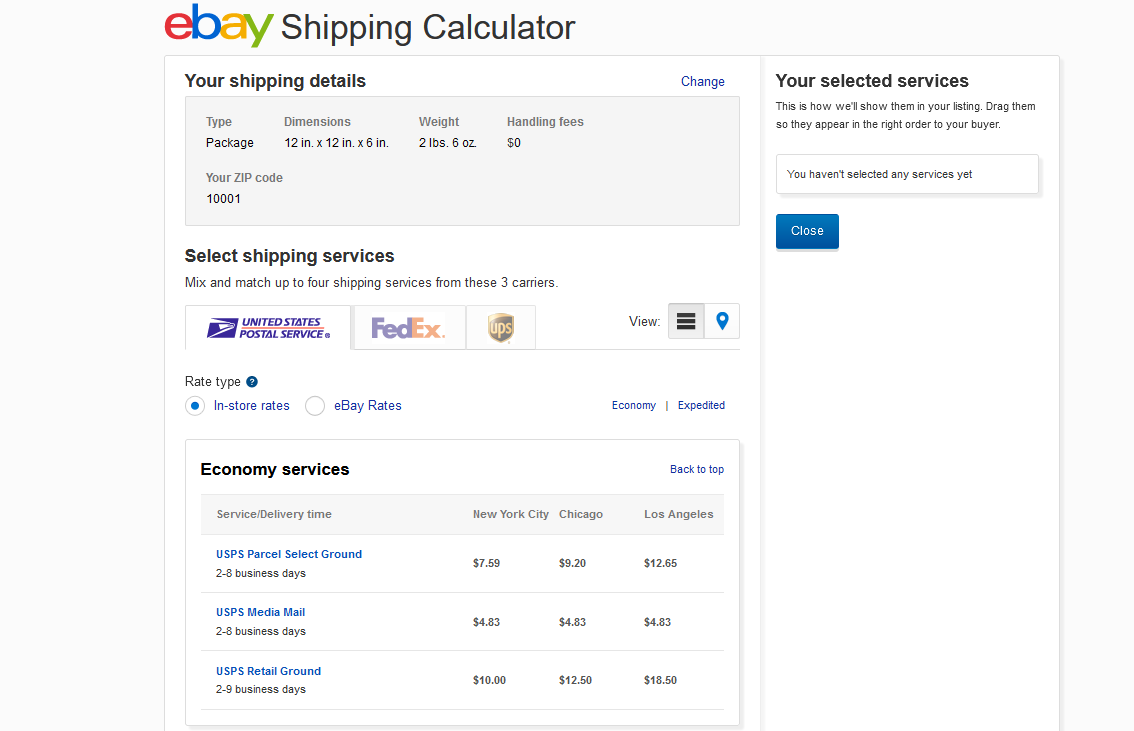The height and width of the screenshot is (731, 1134).
Task: Click the empty selected services box
Action: point(906,173)
